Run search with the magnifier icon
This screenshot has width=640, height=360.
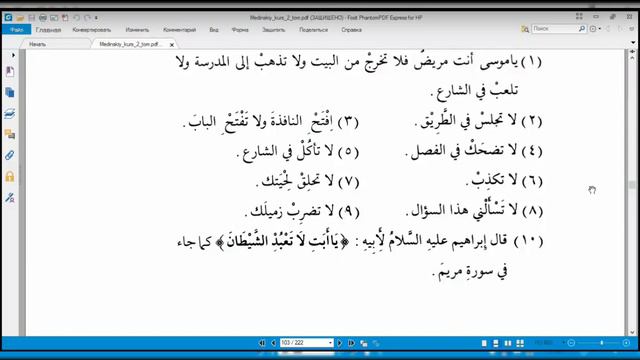582,29
